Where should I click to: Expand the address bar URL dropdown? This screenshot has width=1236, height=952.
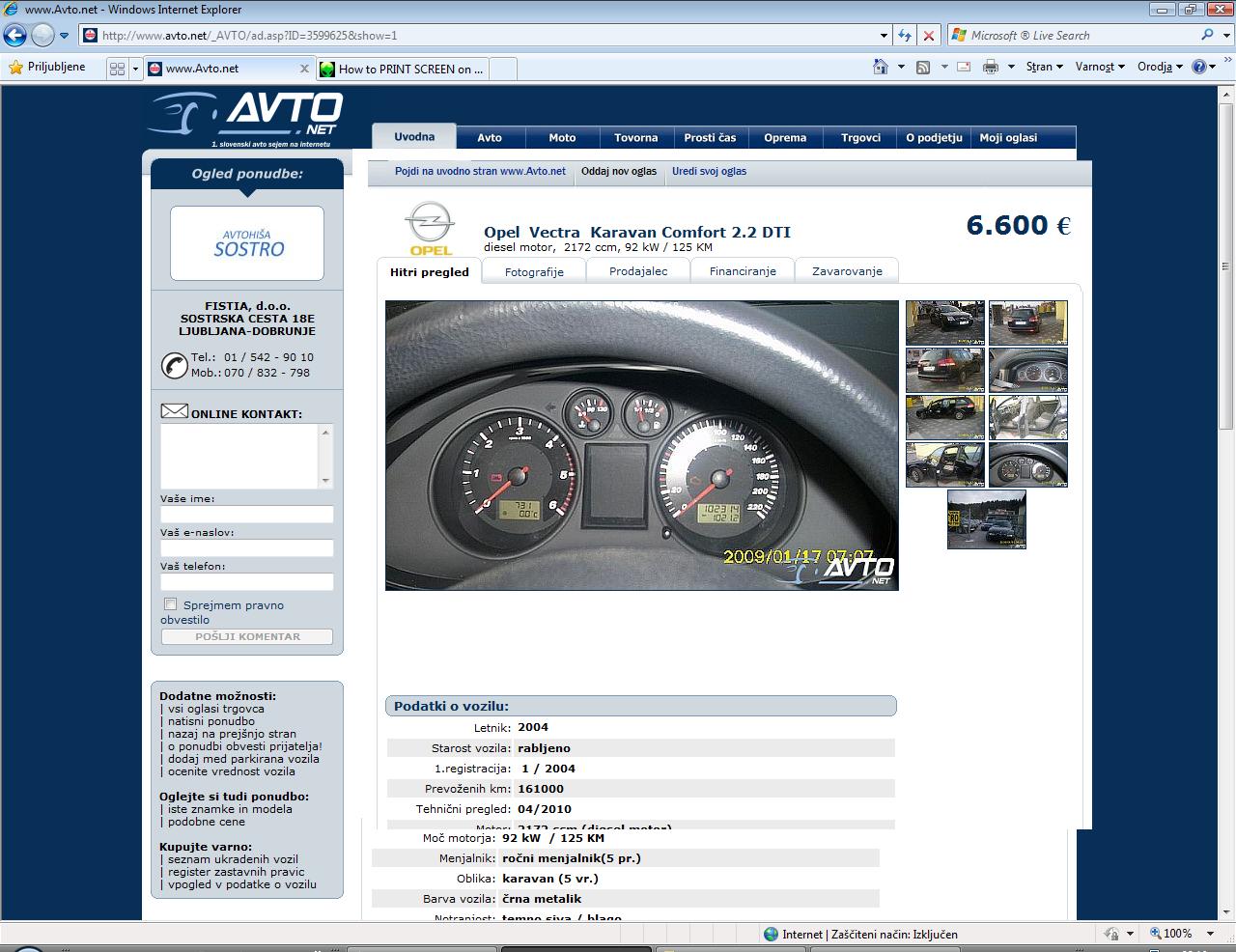coord(884,36)
